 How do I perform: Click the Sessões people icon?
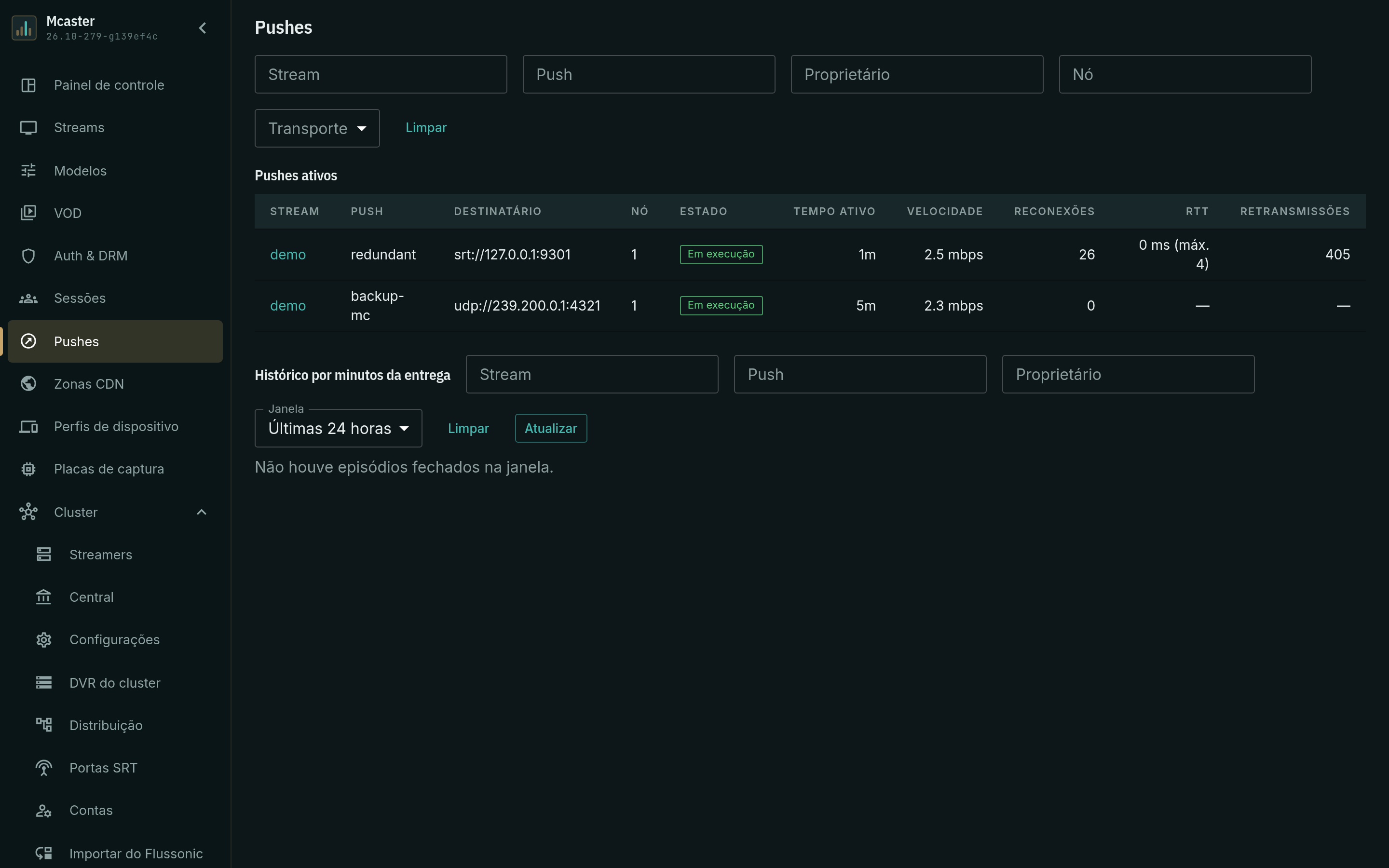[28, 298]
